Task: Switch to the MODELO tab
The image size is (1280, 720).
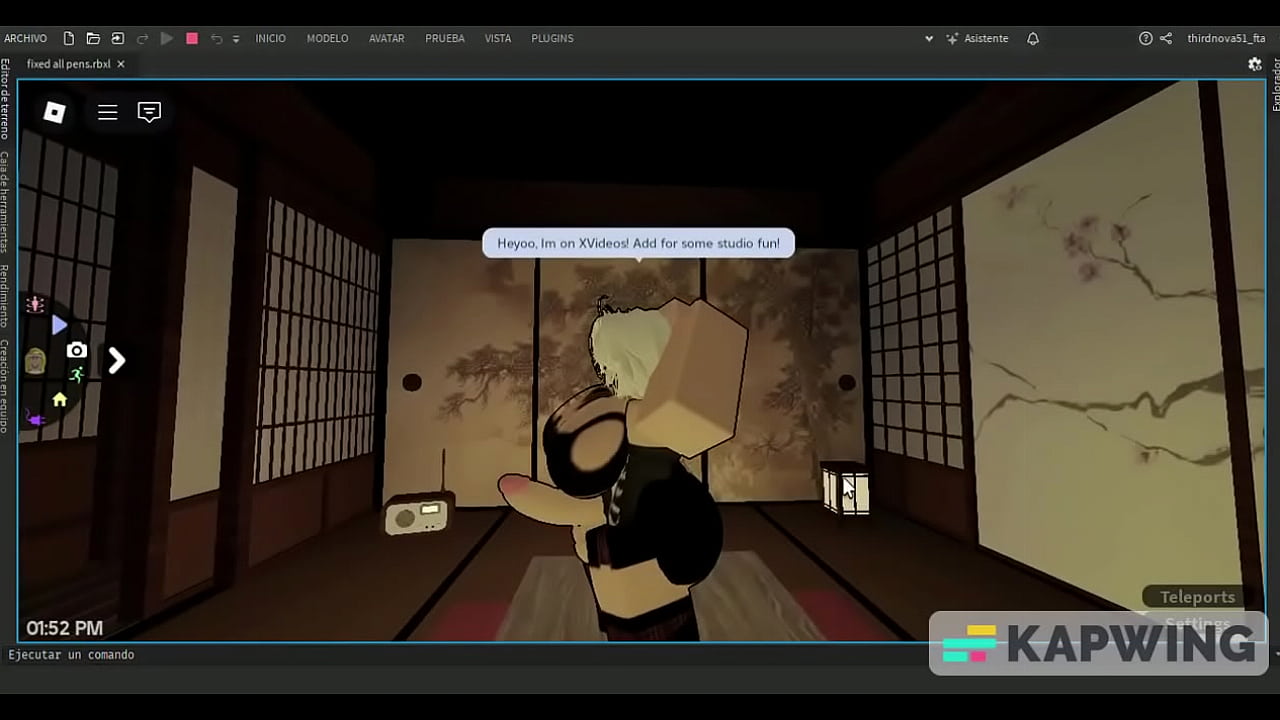Action: [x=327, y=38]
